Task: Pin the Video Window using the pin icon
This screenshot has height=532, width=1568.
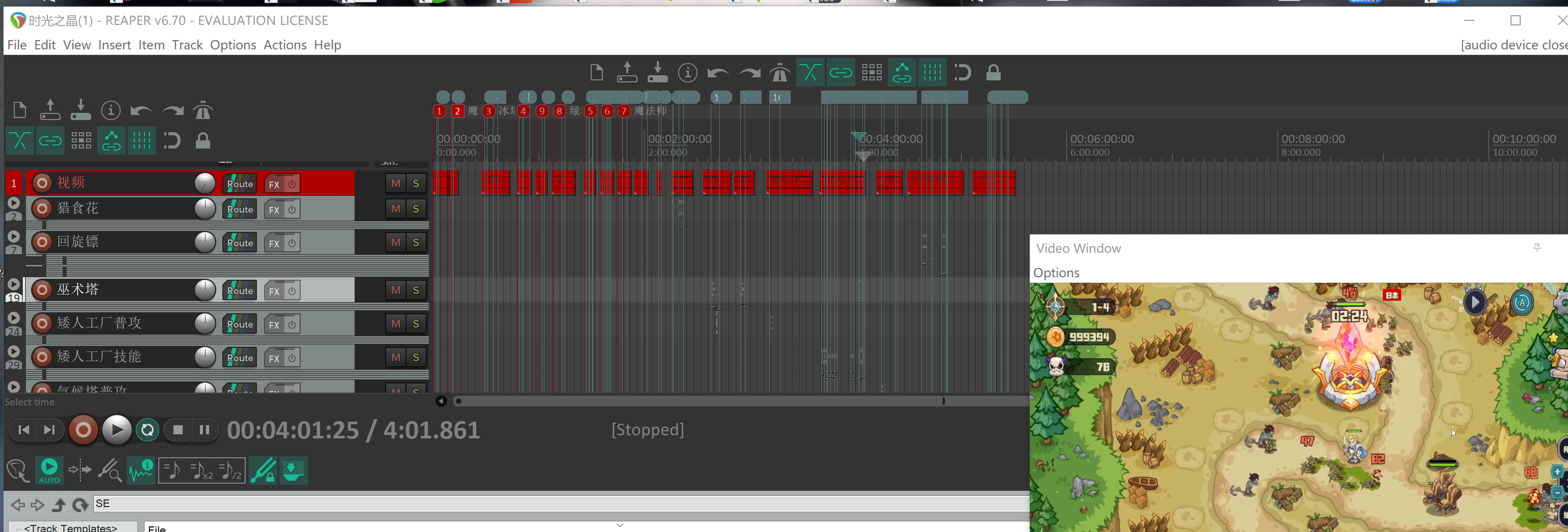Action: (1536, 248)
